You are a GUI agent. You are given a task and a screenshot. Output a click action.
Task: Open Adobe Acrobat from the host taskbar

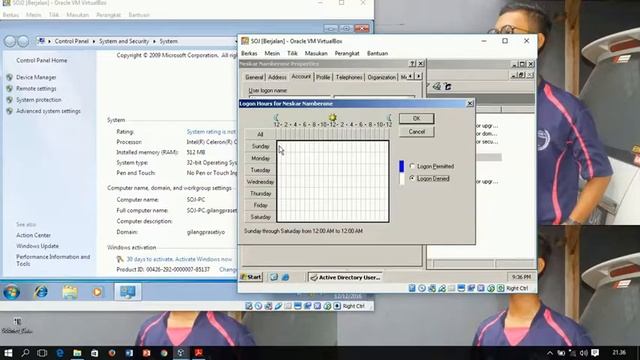(x=199, y=353)
